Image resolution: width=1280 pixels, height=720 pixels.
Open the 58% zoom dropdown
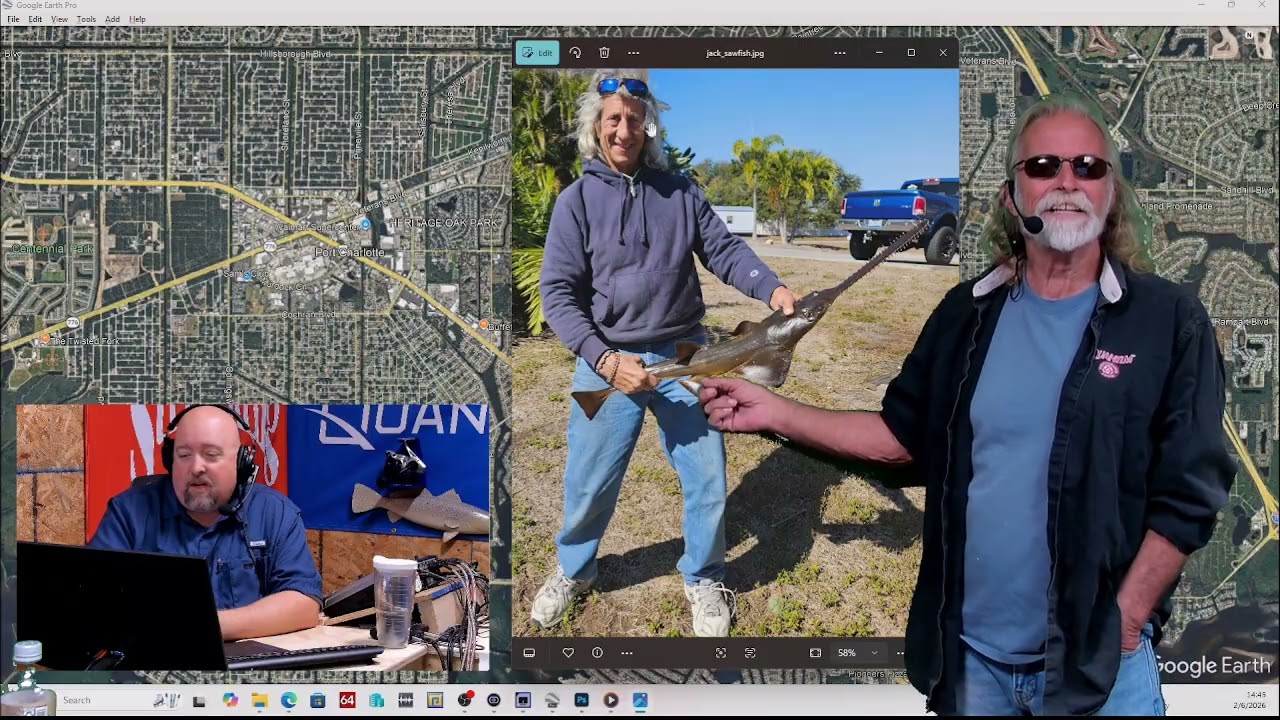(x=858, y=653)
